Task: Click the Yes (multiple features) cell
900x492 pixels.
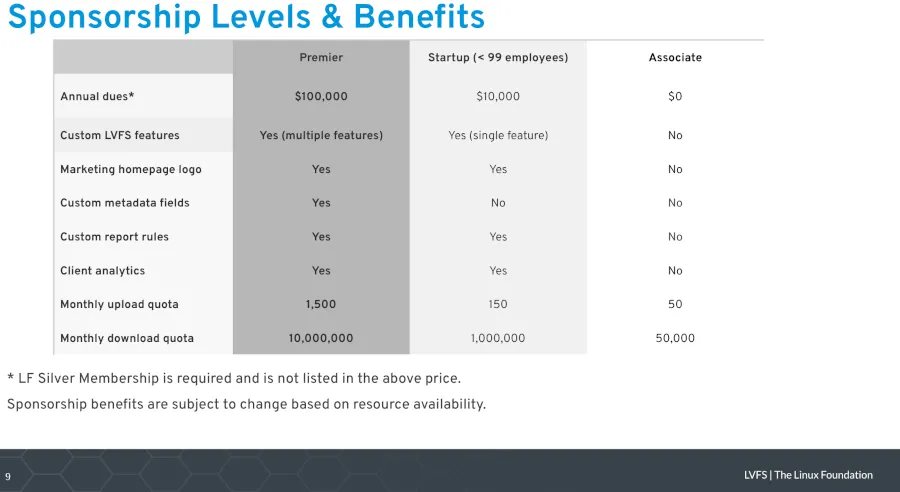Action: (x=321, y=135)
